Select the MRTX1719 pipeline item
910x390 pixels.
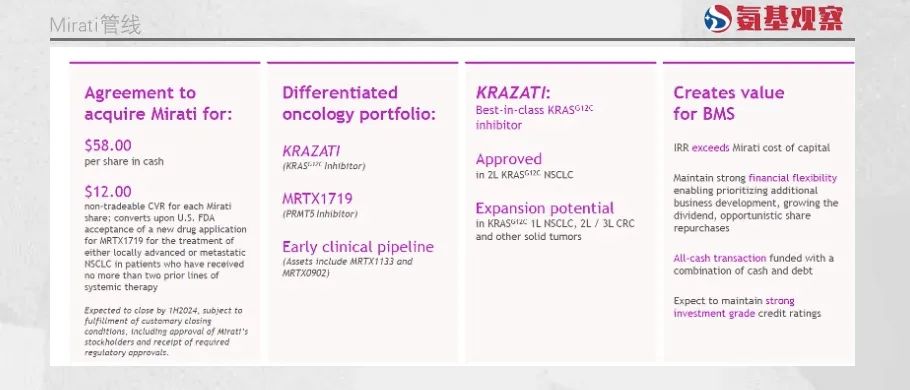pos(317,198)
